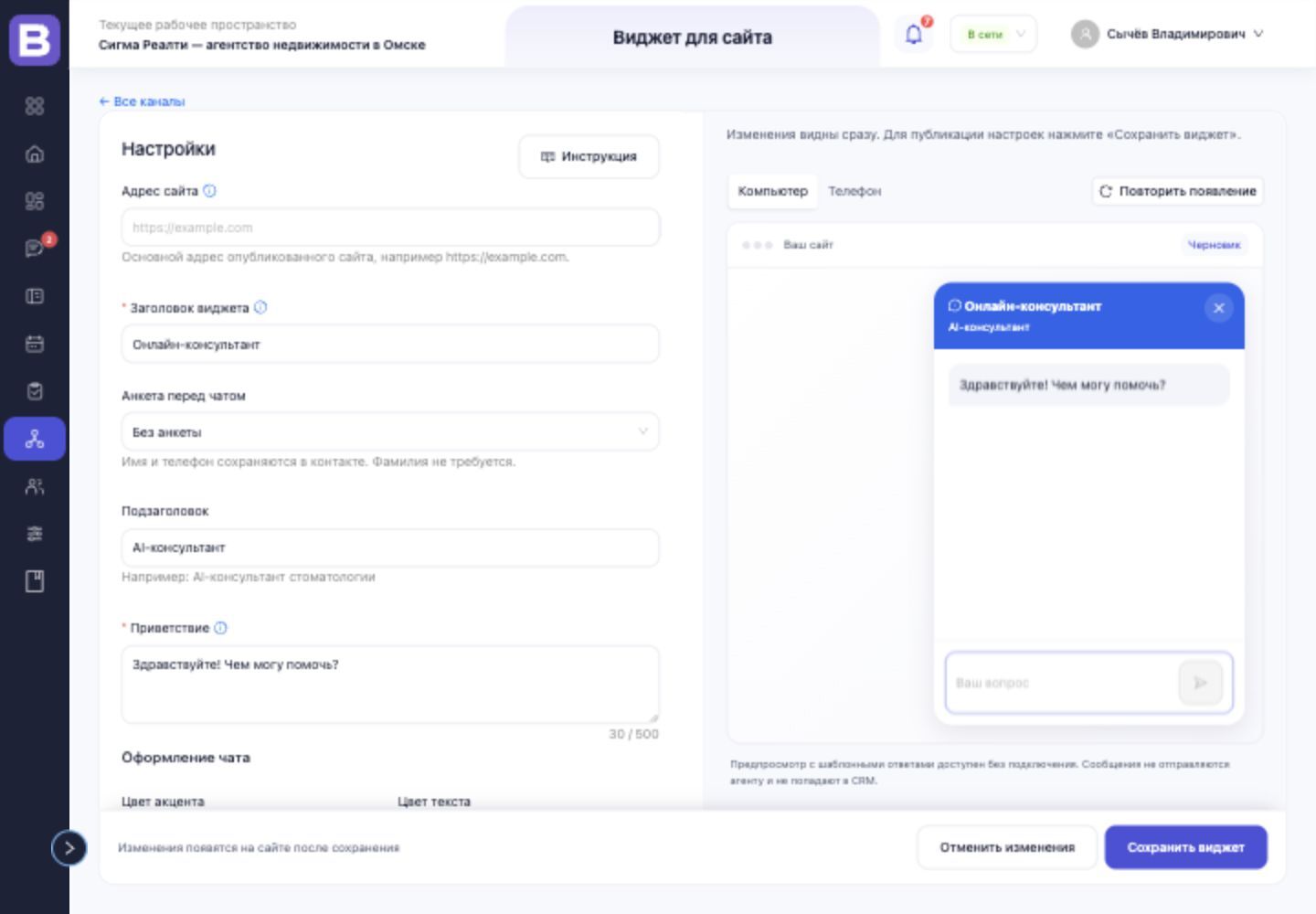Open the settings sliders sidebar icon
Screen dimensions: 1316x914
[35, 534]
